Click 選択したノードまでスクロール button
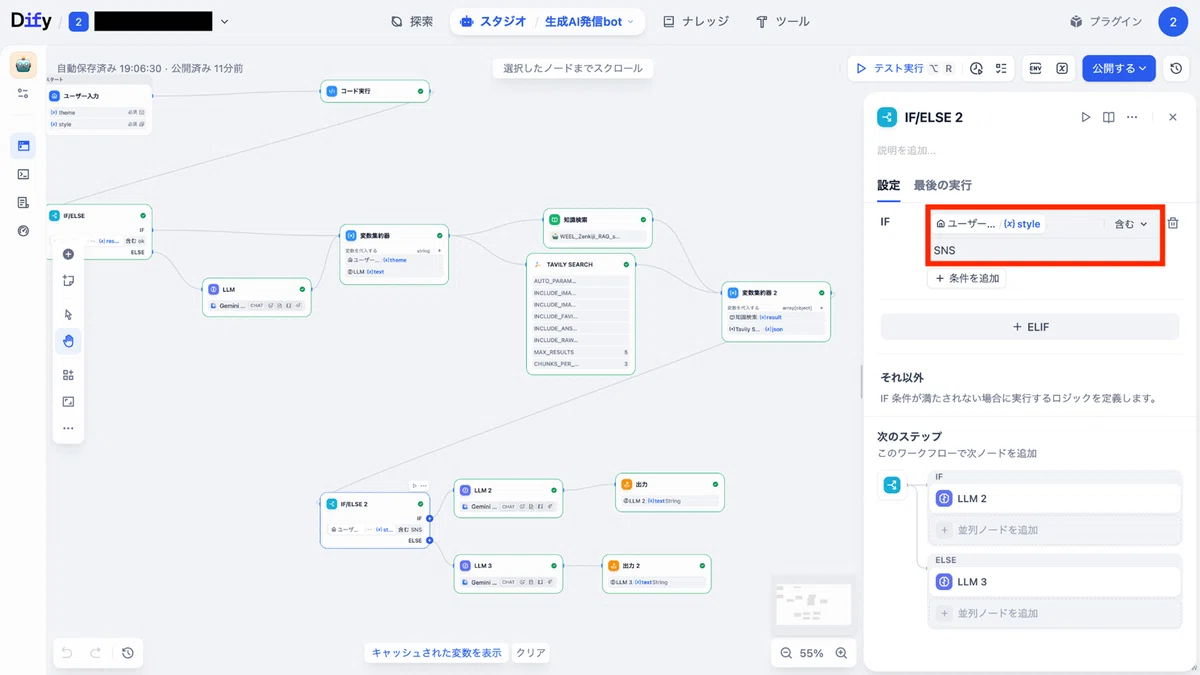 [573, 68]
